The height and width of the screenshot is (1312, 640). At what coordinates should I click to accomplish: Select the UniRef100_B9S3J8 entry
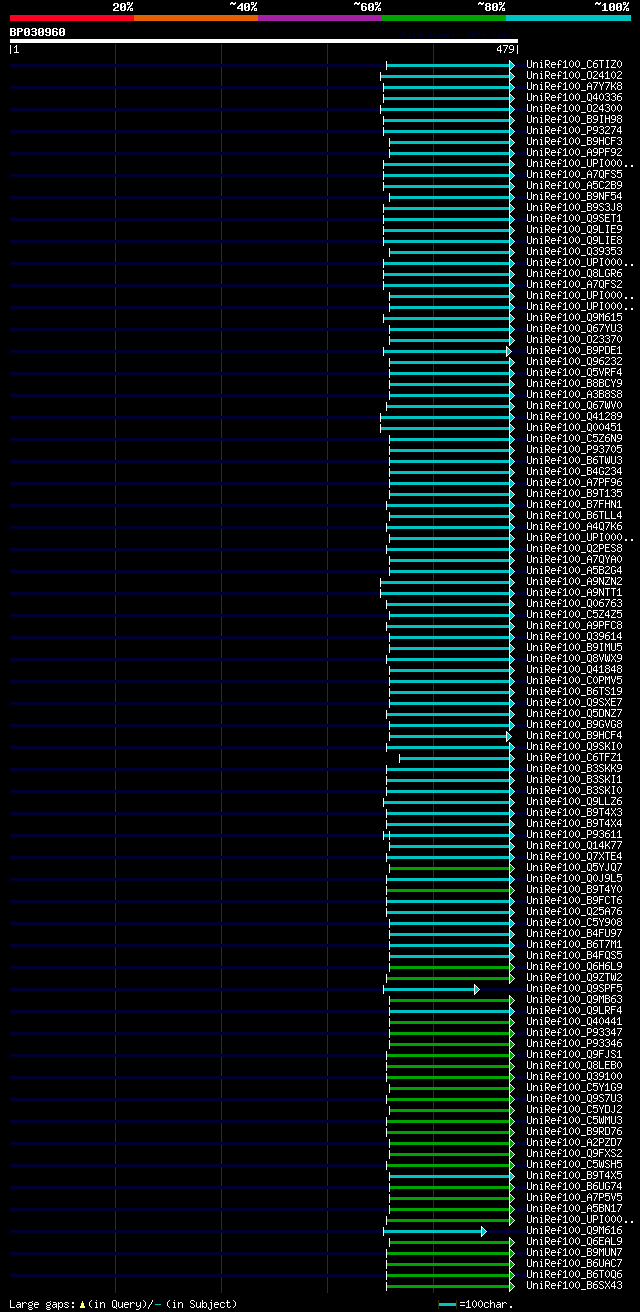(574, 208)
